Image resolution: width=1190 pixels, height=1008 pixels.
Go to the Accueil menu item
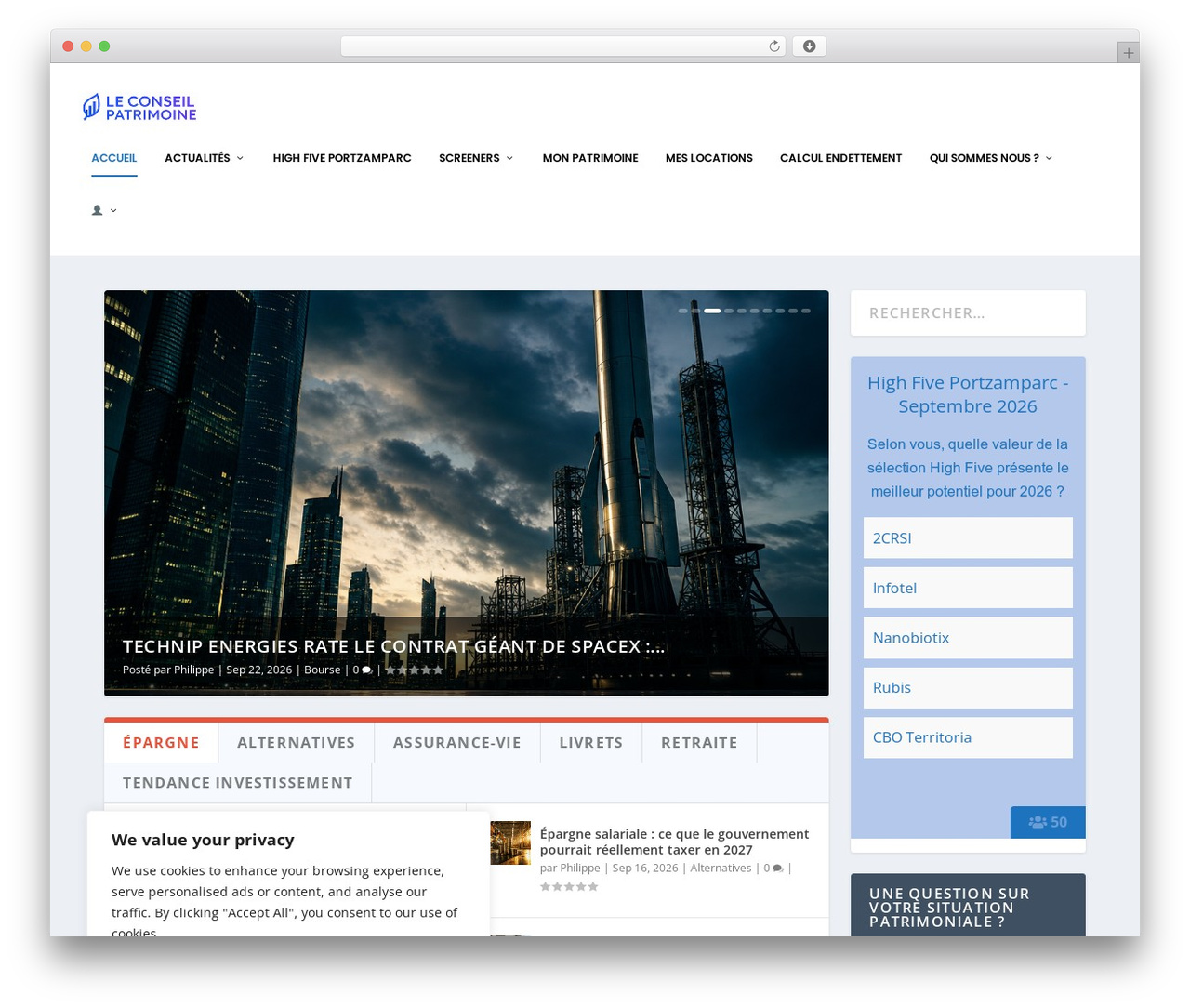coord(114,158)
